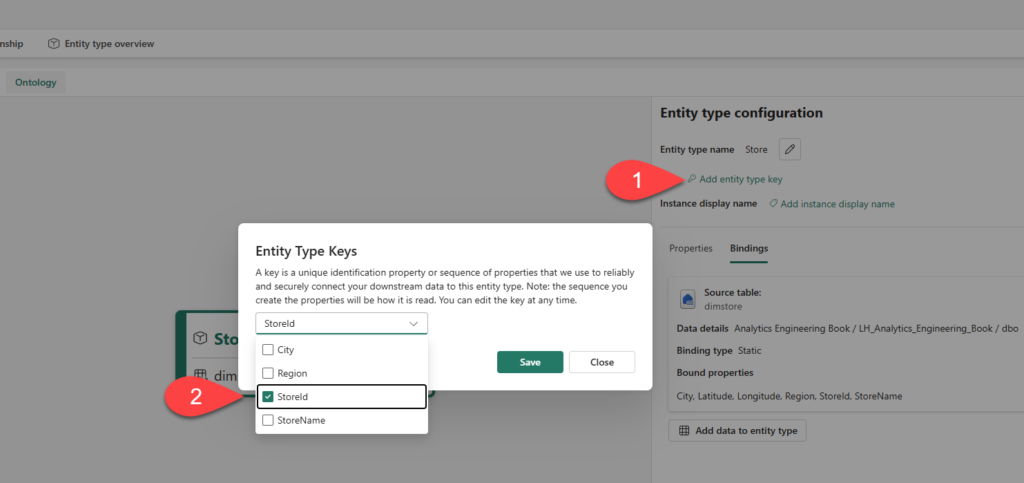Collapse the StoreId key dropdown
Viewport: 1024px width, 483px height.
point(341,324)
